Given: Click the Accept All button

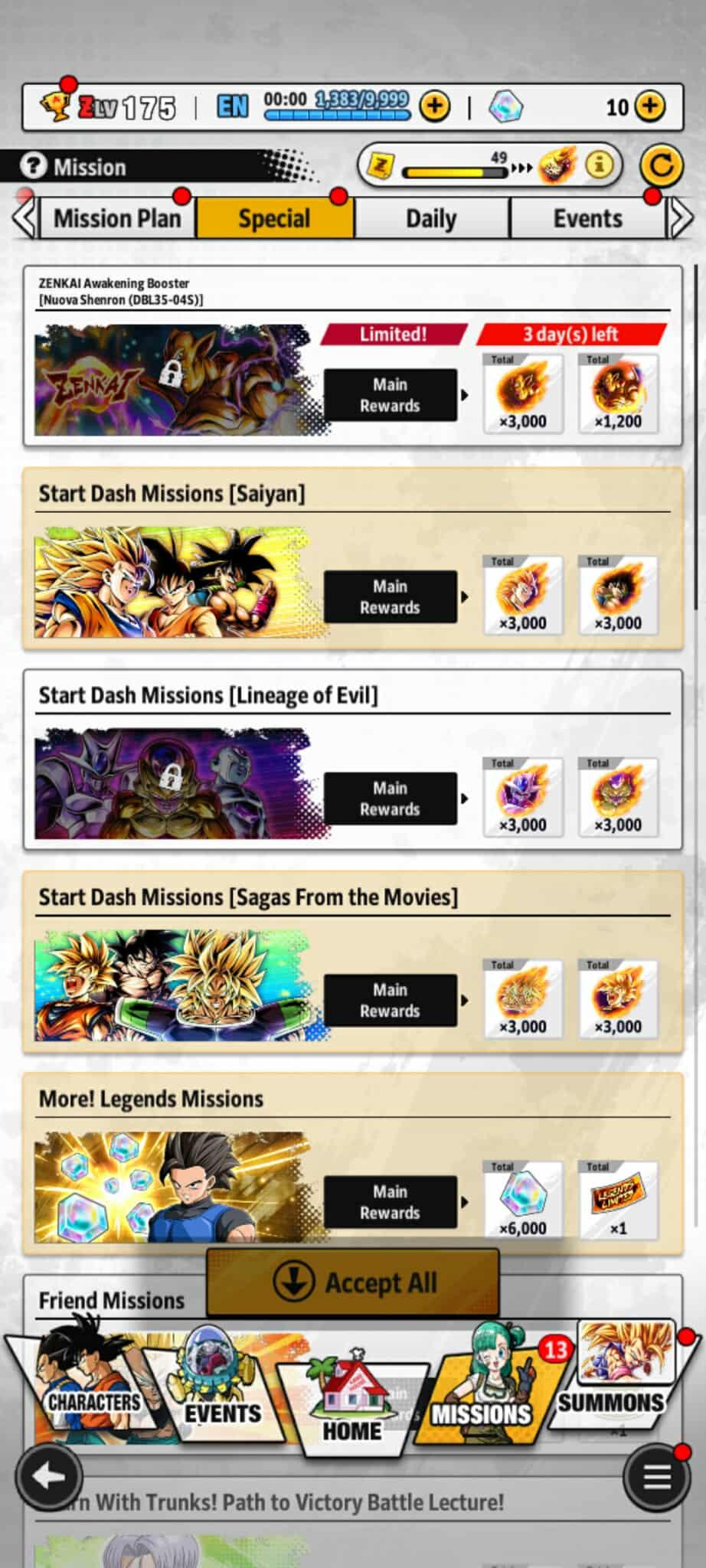Looking at the screenshot, I should click(353, 1282).
